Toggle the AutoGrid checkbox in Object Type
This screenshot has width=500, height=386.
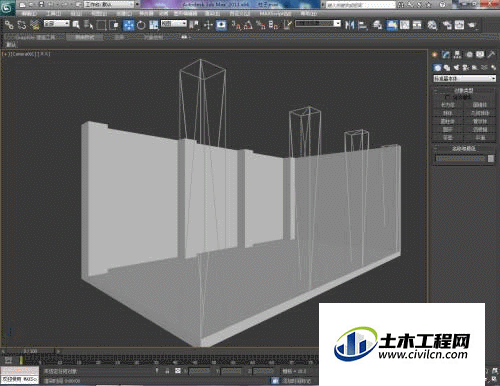click(x=447, y=97)
